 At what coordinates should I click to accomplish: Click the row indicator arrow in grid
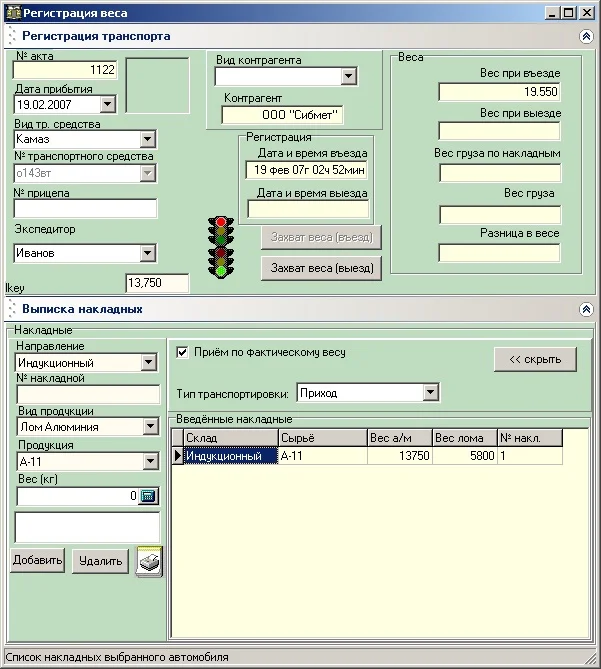point(178,456)
